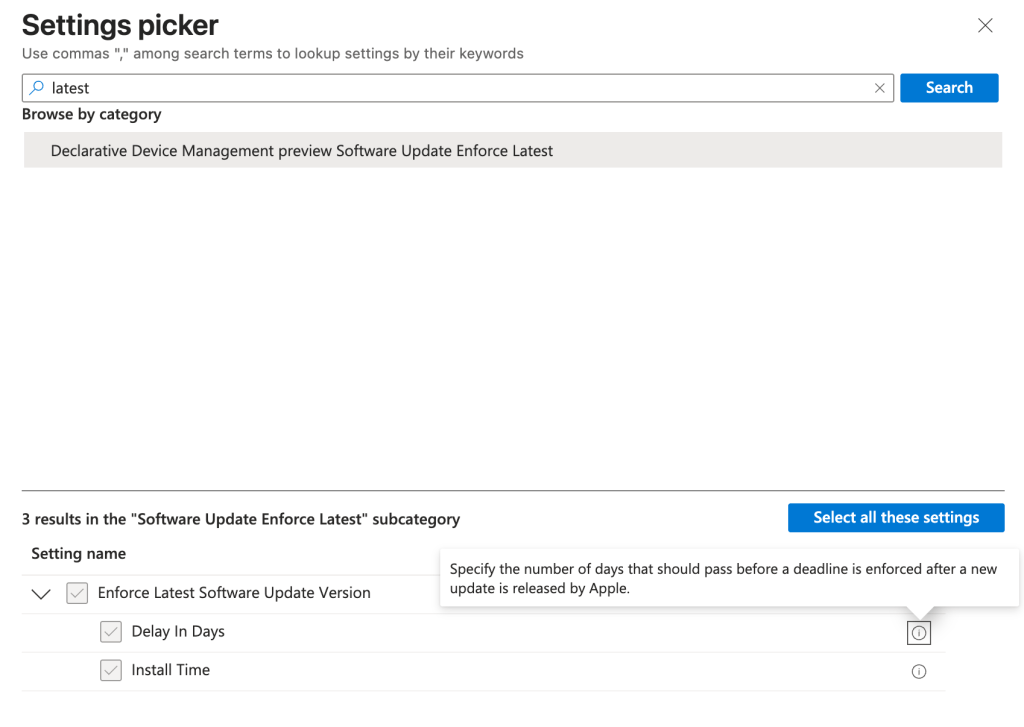Collapse Enforce Latest Software Update Version group
This screenshot has width=1024, height=727.
tap(41, 594)
